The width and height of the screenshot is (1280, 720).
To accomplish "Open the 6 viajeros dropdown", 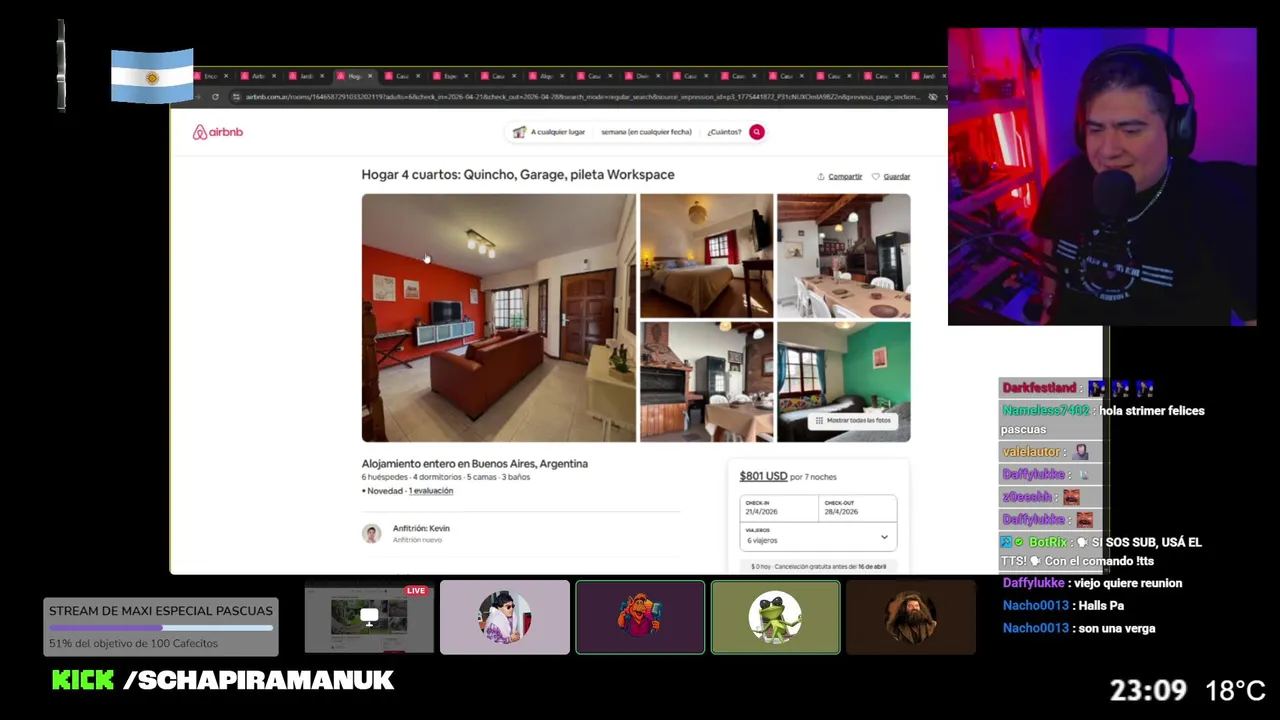I will [818, 536].
